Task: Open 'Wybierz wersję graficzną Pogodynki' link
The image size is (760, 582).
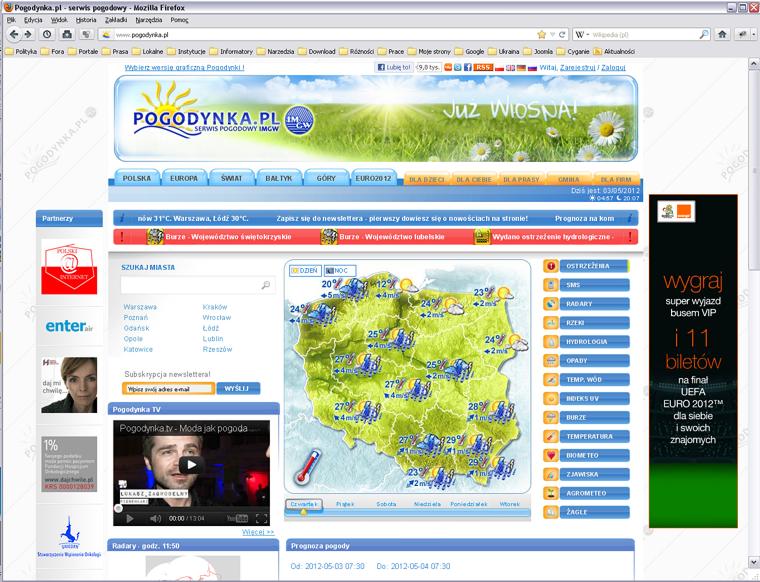Action: [x=184, y=67]
